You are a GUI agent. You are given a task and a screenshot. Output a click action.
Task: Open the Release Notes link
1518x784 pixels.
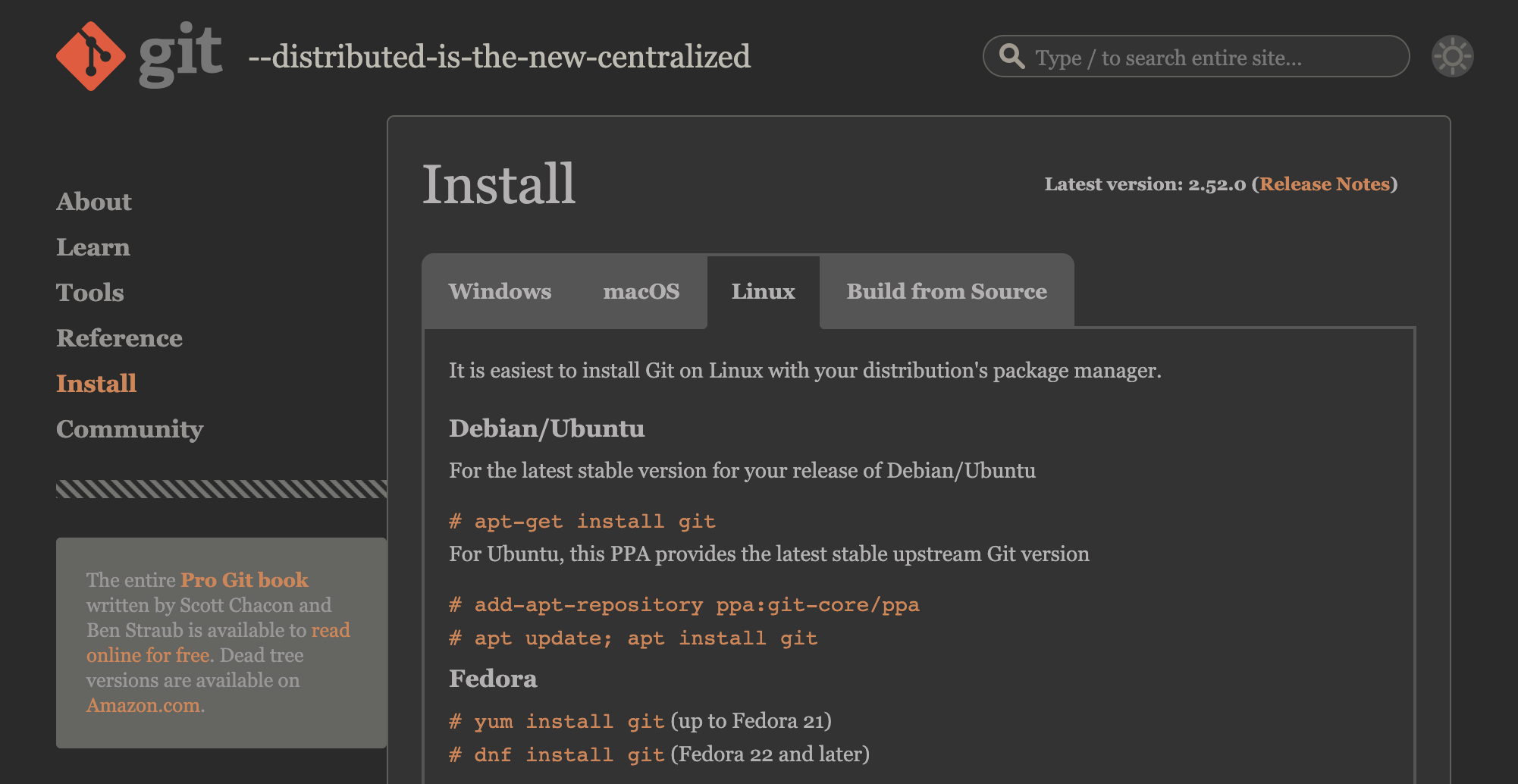[1324, 184]
